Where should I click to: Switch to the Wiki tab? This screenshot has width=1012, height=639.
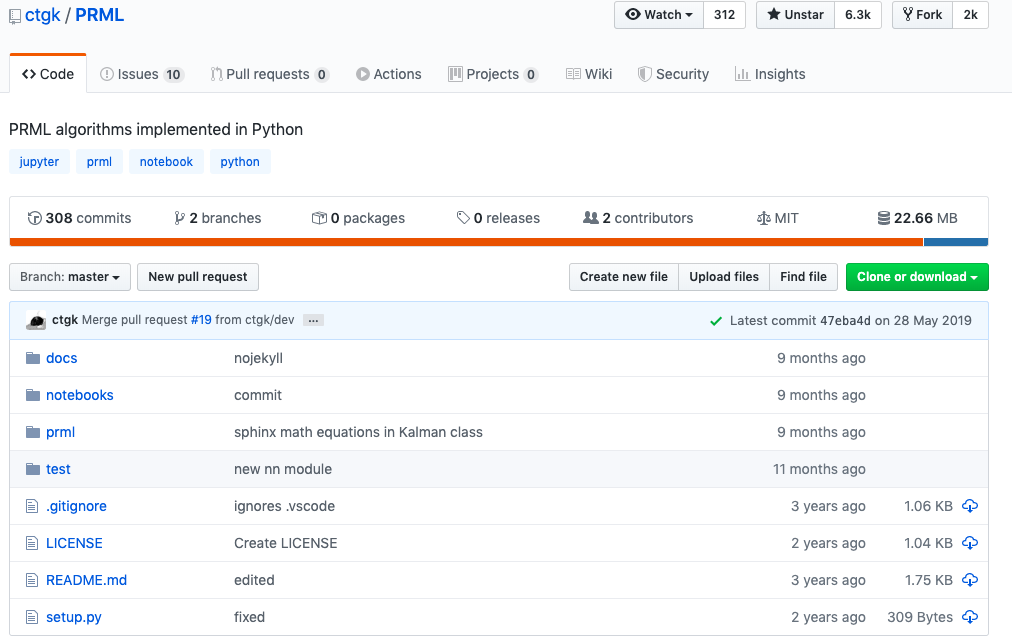[589, 73]
